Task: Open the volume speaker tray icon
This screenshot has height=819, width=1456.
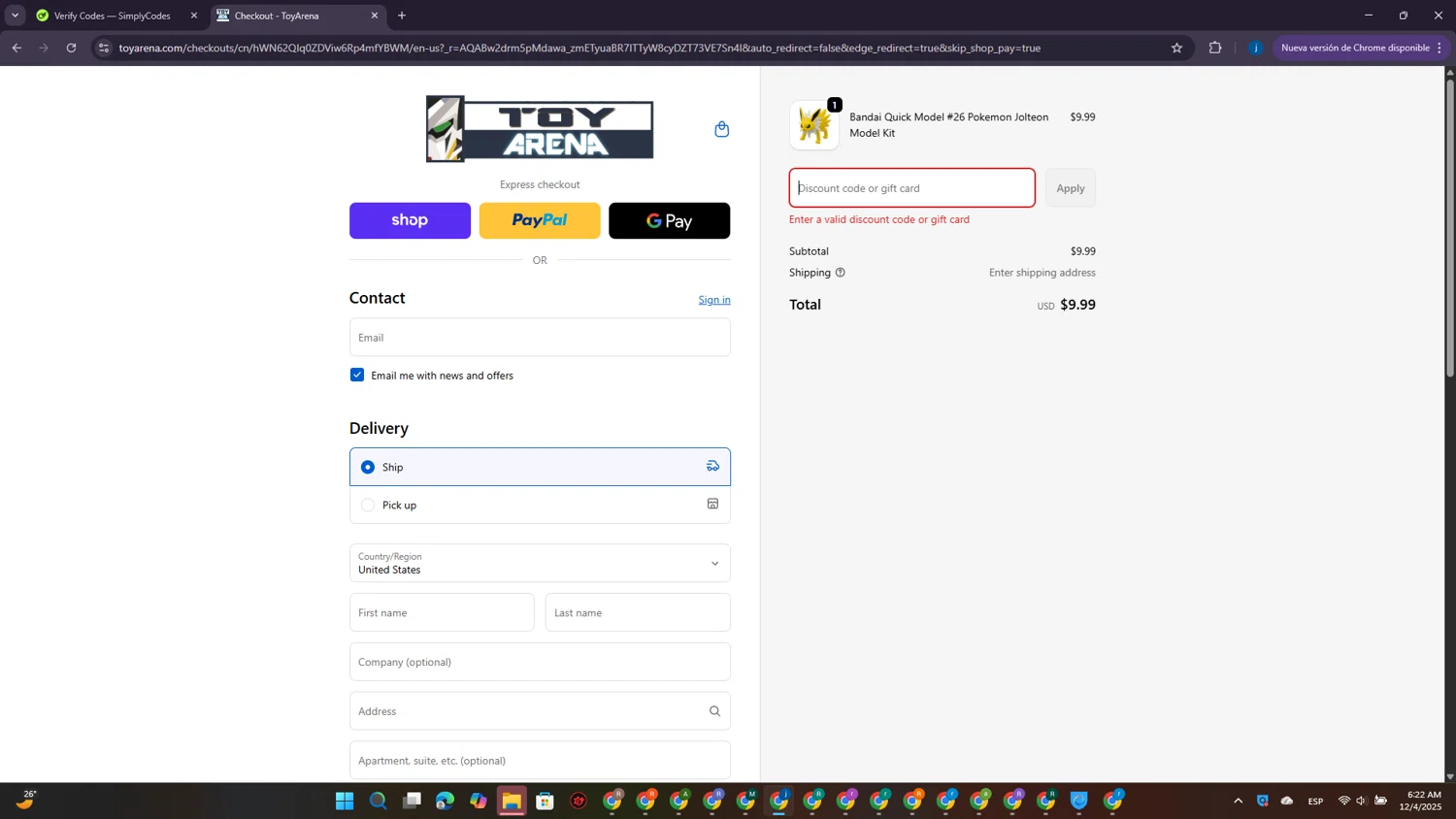Action: point(1361,801)
